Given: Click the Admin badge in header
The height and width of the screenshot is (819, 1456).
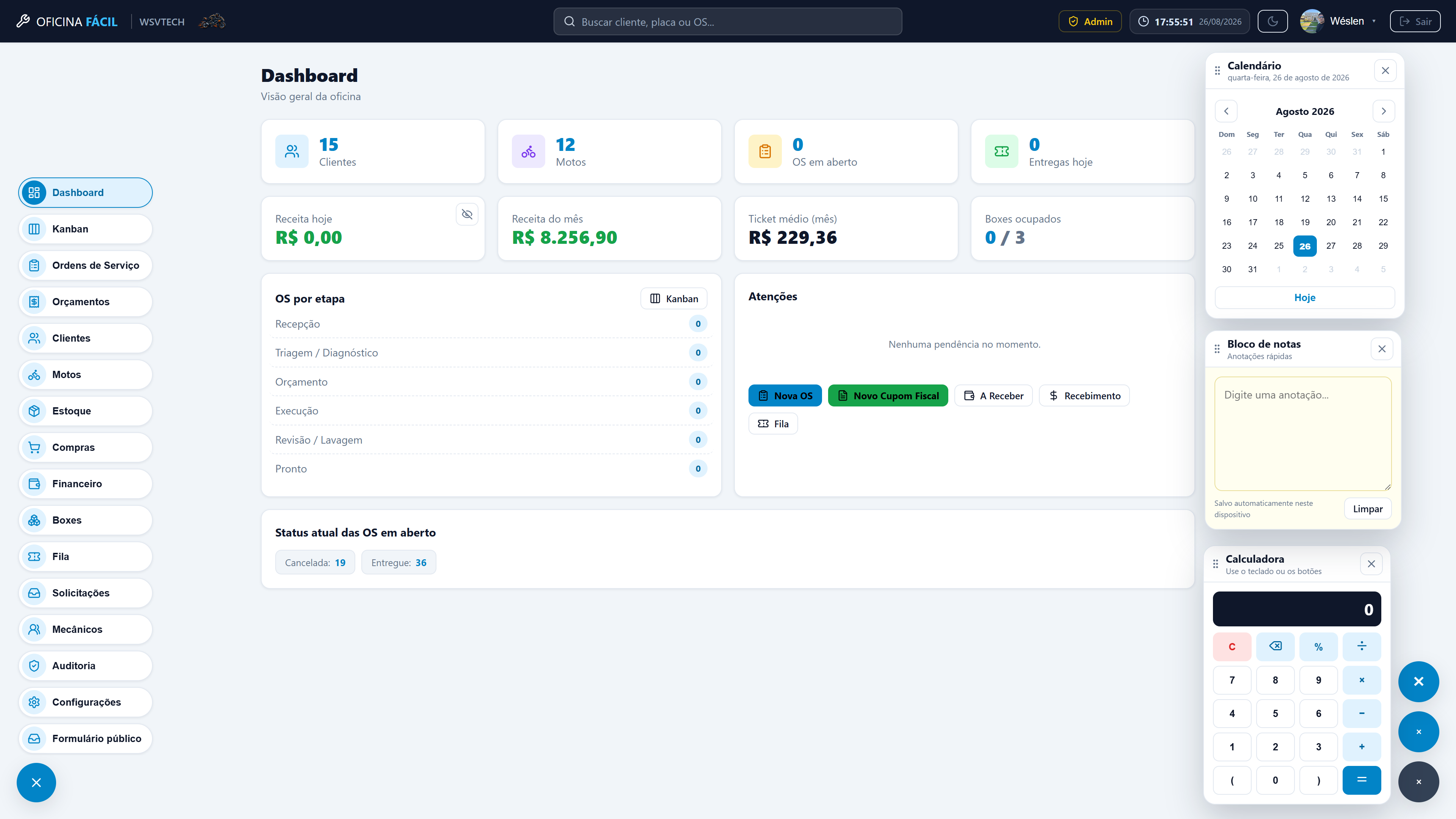Looking at the screenshot, I should (1090, 22).
